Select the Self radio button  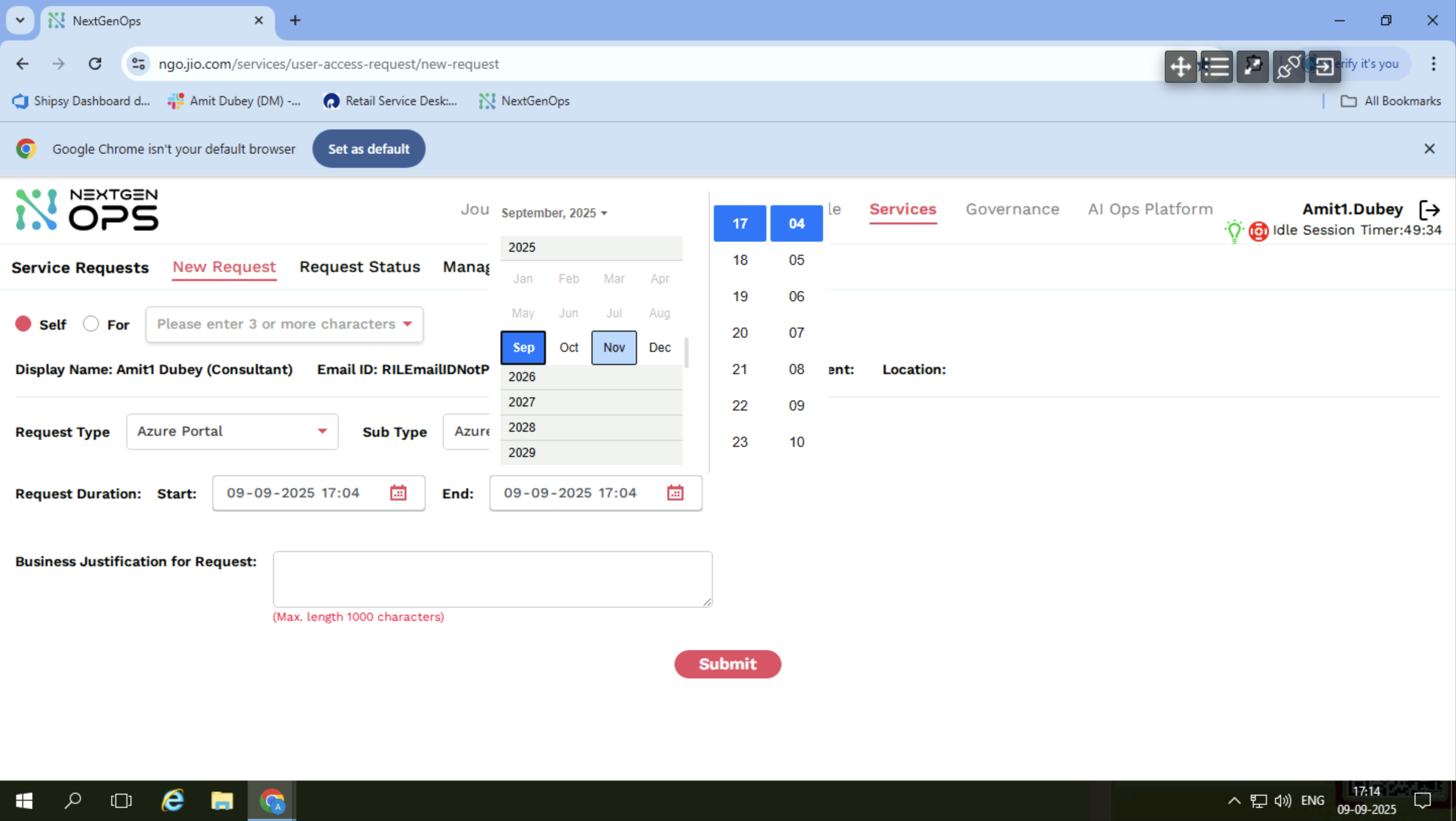tap(23, 324)
